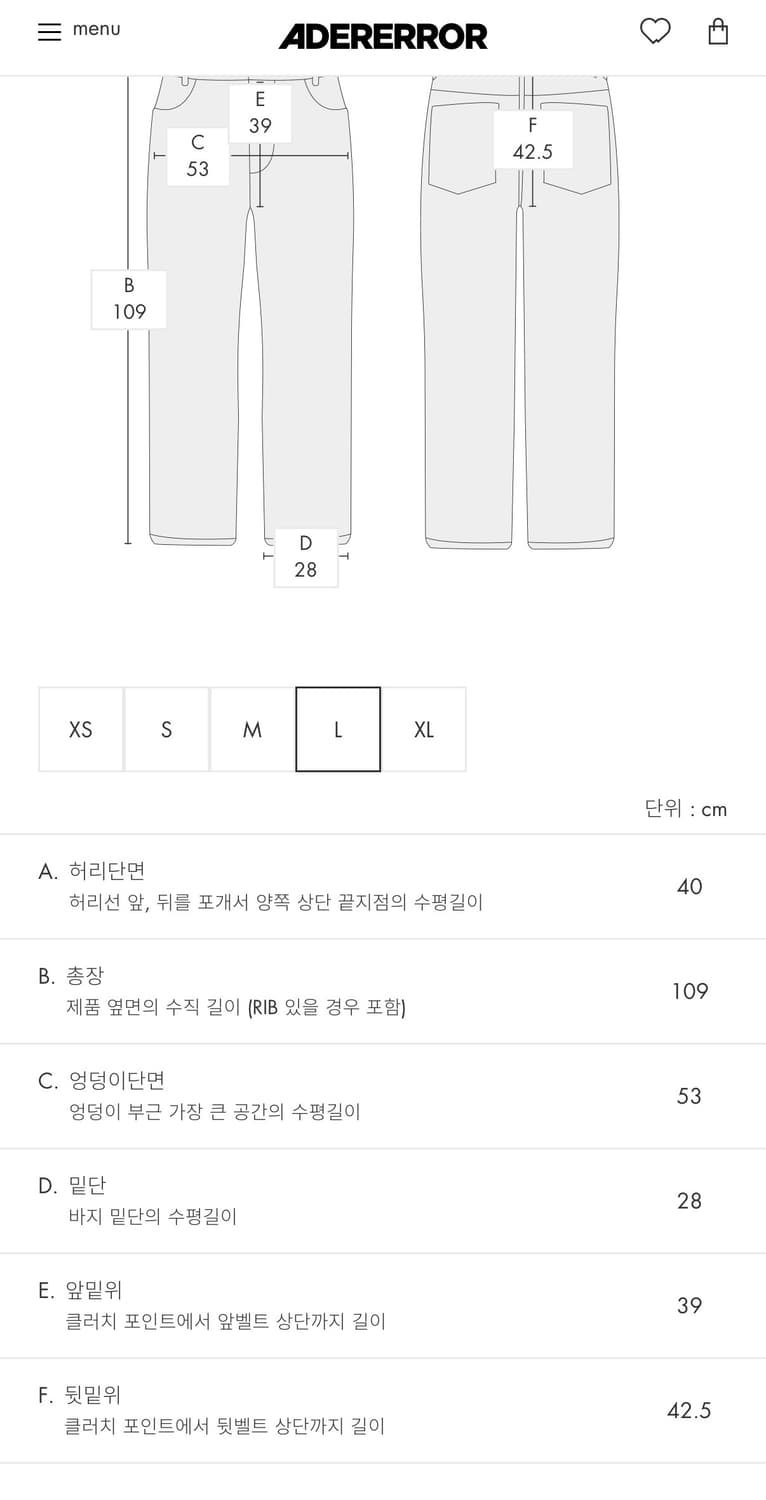Select the 총장 row value 109
The height and width of the screenshot is (1500, 766).
689,991
